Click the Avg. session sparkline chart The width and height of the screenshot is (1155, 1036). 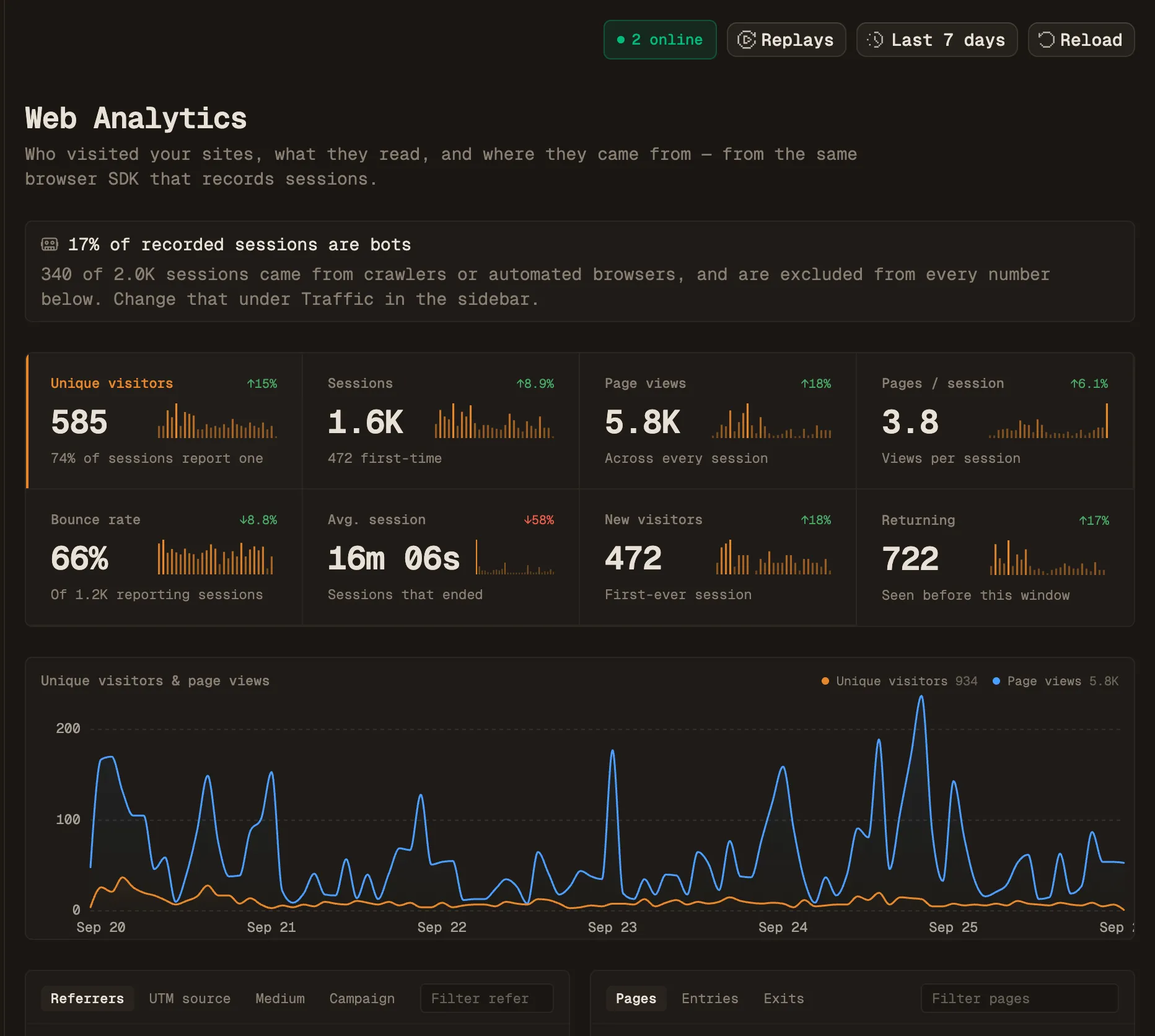[x=515, y=557]
